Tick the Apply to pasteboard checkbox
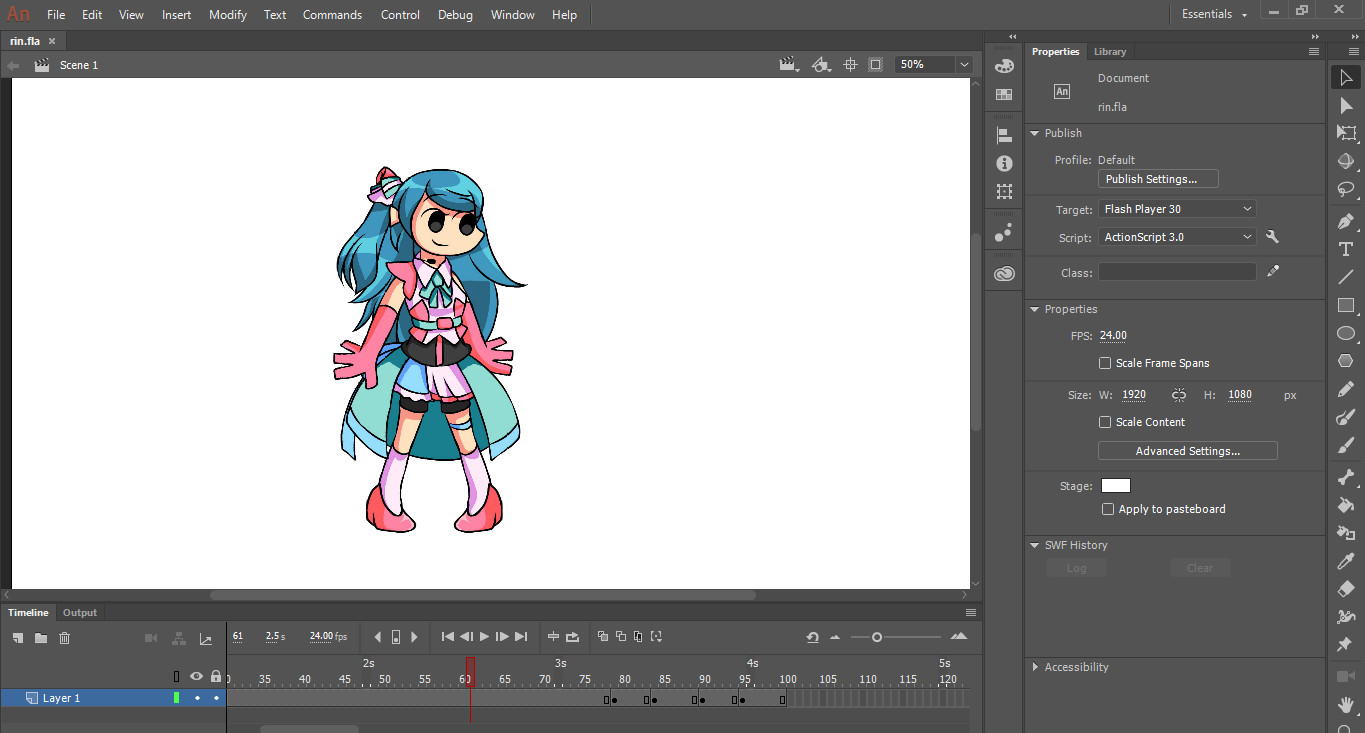This screenshot has height=733, width=1365. coord(1107,509)
